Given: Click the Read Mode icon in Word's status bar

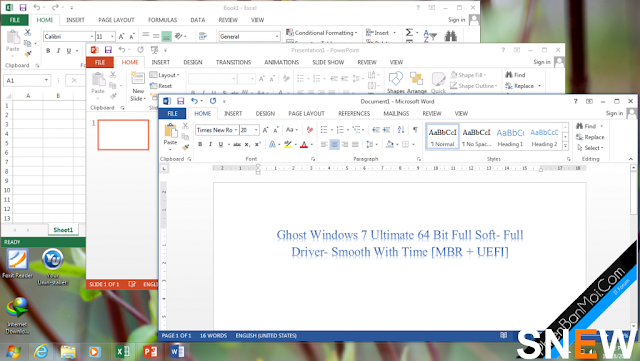Looking at the screenshot, I should pos(504,335).
